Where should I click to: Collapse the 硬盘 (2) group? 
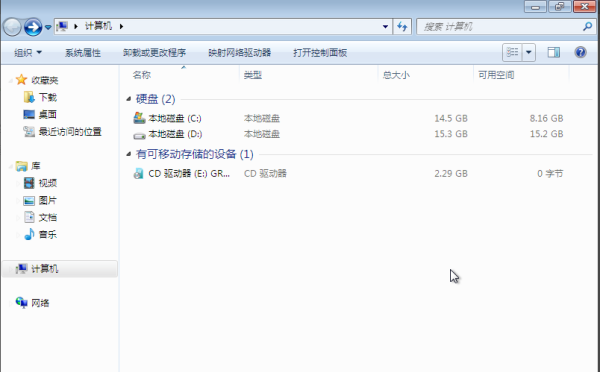coord(129,99)
